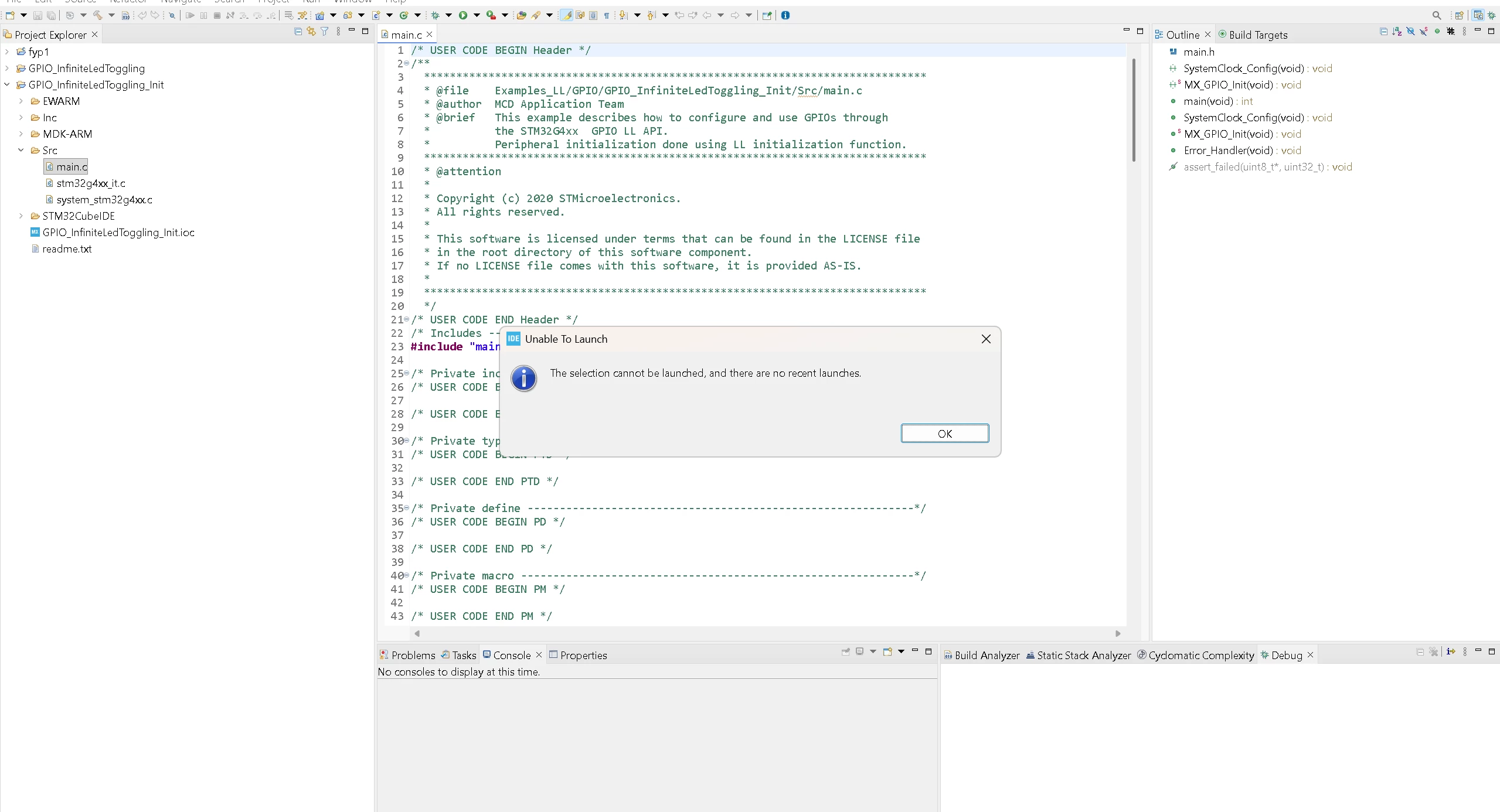Select stm32g4xx_it.c in Project Explorer
This screenshot has height=812, width=1500.
point(86,183)
